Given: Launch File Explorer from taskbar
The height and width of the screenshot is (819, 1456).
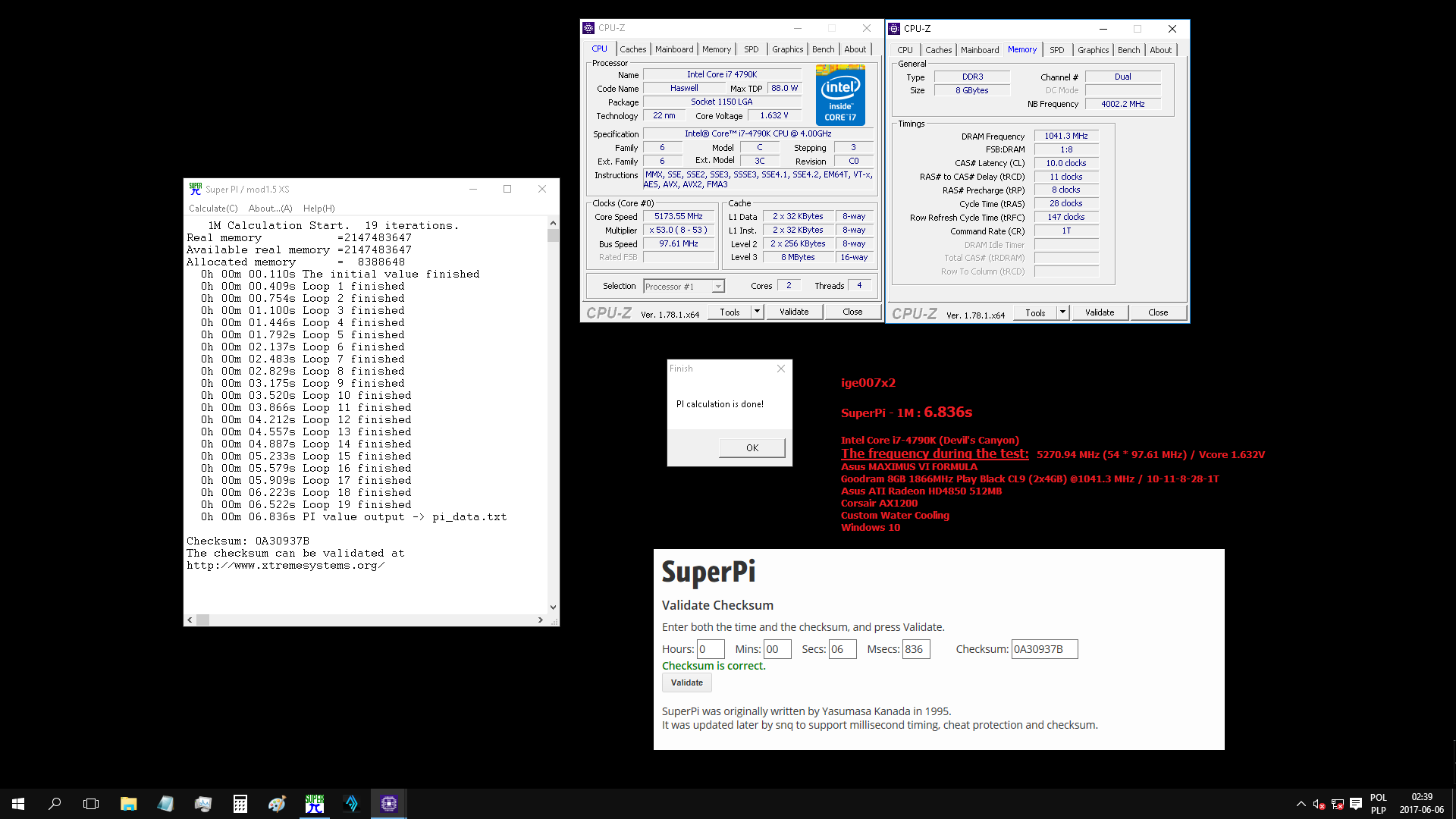Looking at the screenshot, I should pyautogui.click(x=128, y=804).
